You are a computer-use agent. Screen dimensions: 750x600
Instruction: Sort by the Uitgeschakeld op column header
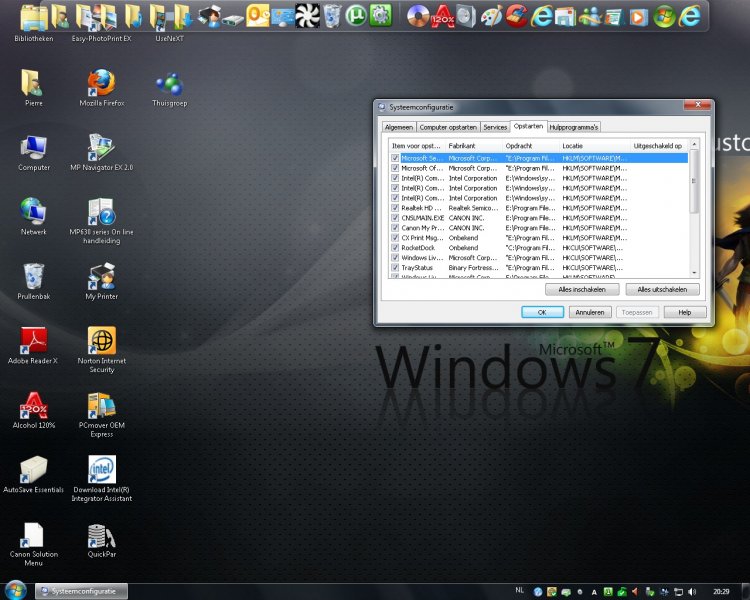(659, 146)
